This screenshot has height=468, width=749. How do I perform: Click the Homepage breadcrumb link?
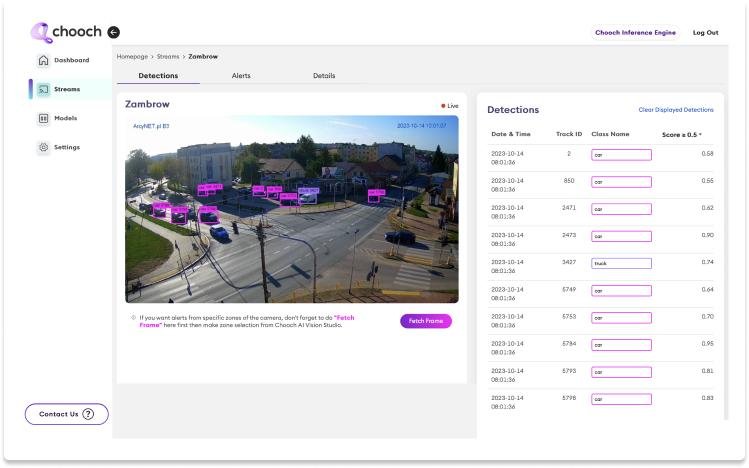pos(132,56)
